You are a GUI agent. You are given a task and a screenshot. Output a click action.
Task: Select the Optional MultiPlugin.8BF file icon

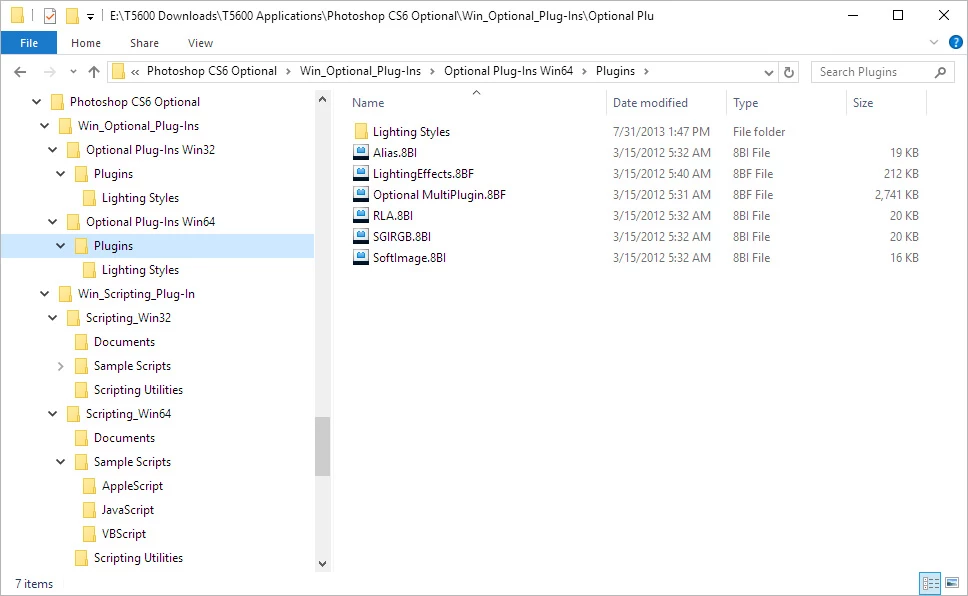point(361,195)
